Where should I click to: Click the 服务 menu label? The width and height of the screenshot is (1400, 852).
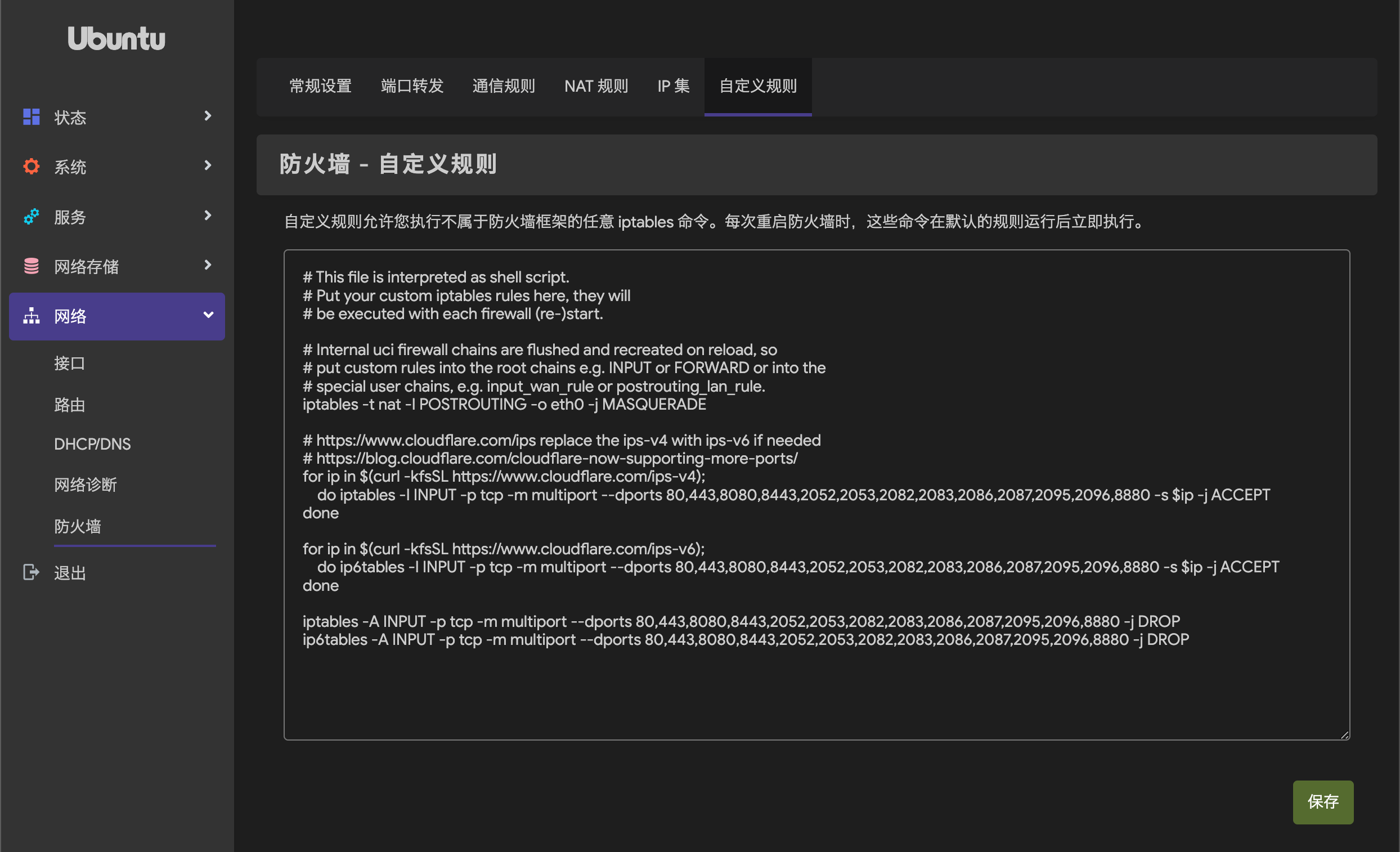70,217
